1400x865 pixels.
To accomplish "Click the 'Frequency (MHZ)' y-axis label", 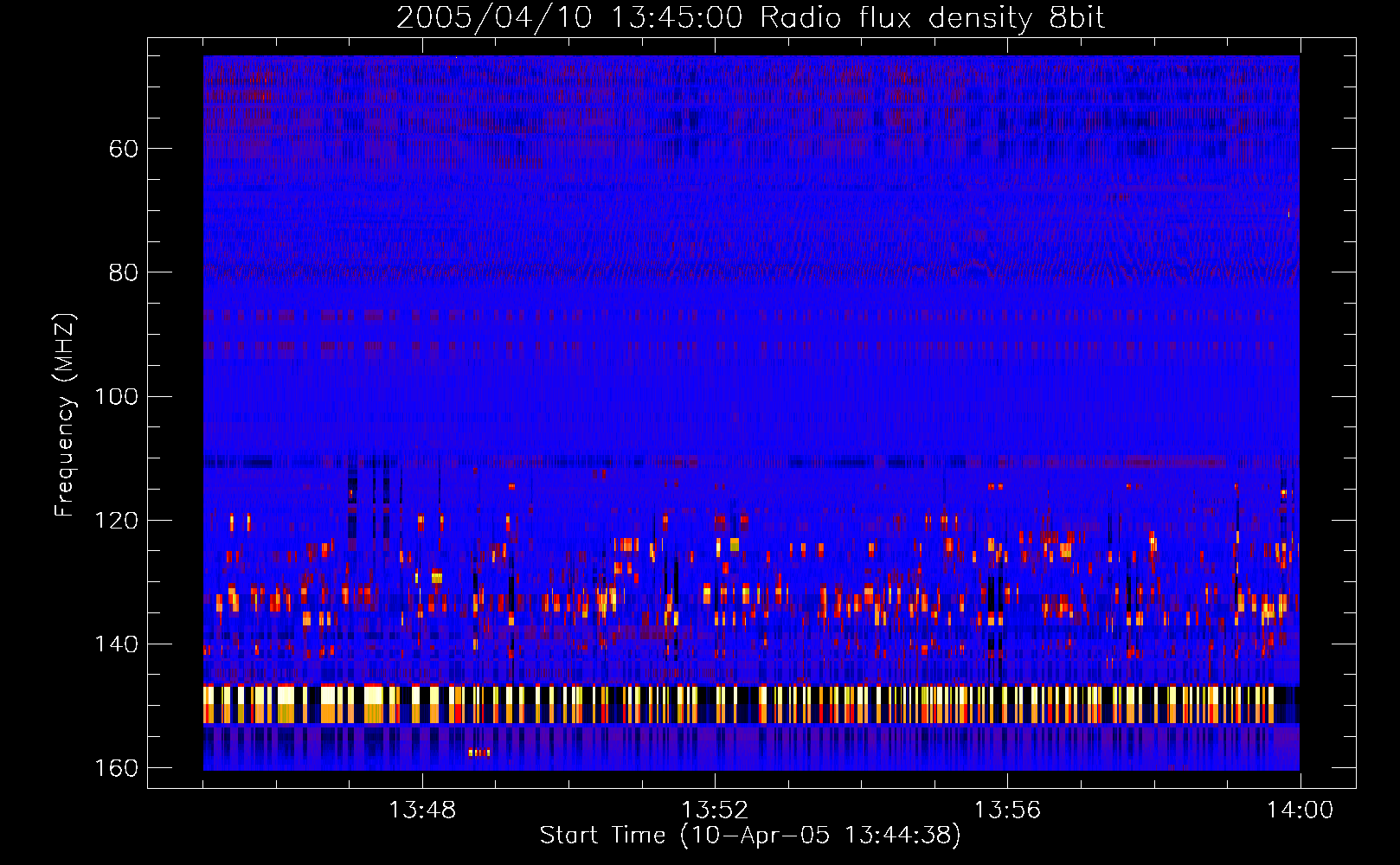I will pos(65,415).
